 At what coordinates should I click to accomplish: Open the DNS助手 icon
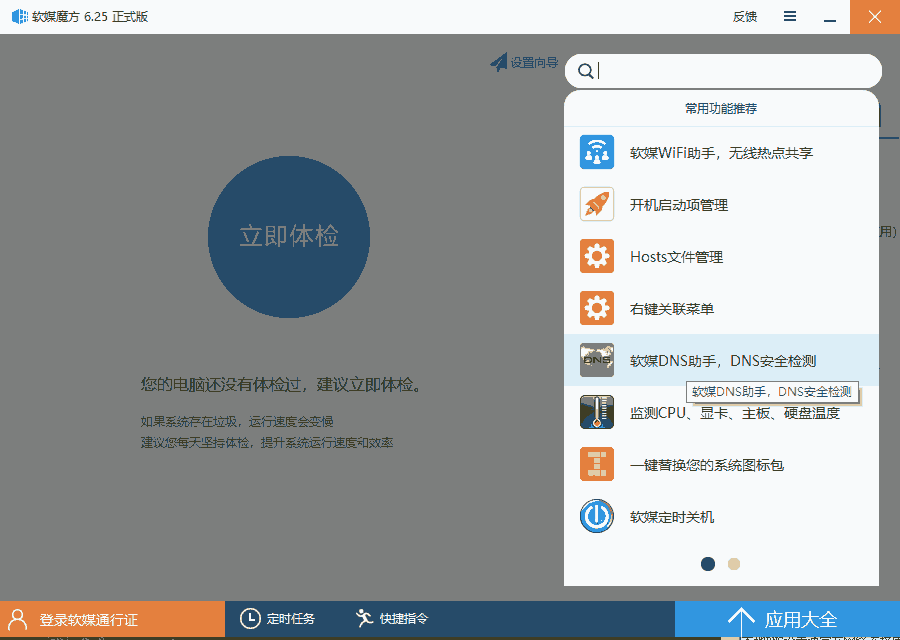click(x=597, y=360)
